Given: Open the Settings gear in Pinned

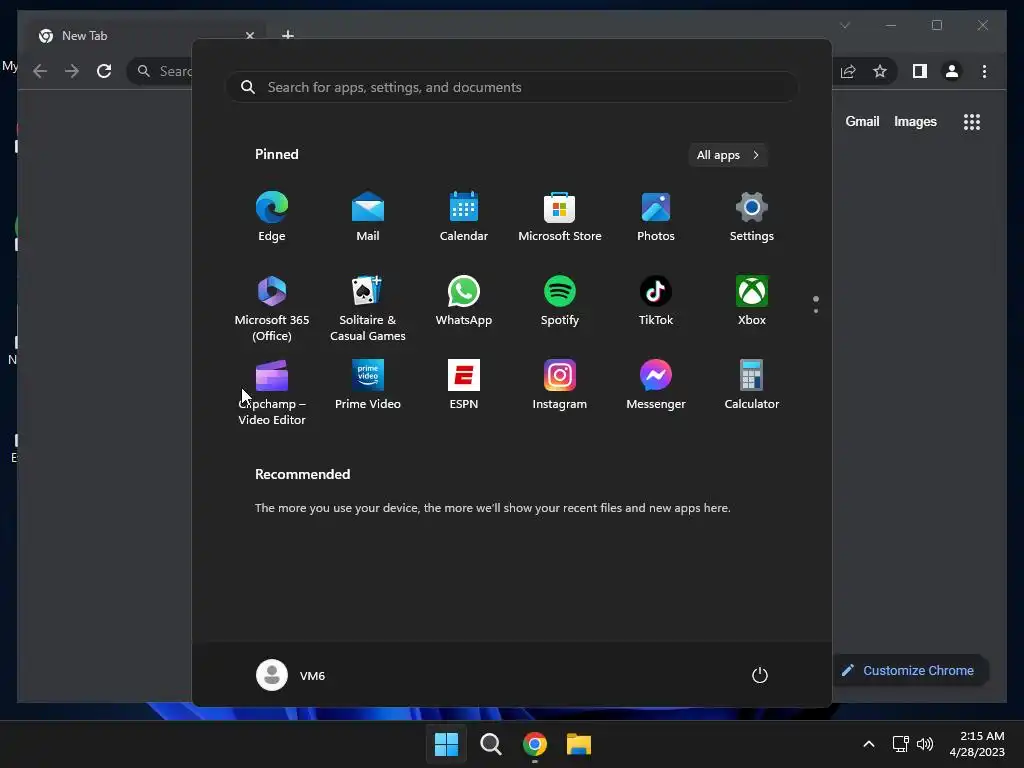Looking at the screenshot, I should (x=752, y=217).
